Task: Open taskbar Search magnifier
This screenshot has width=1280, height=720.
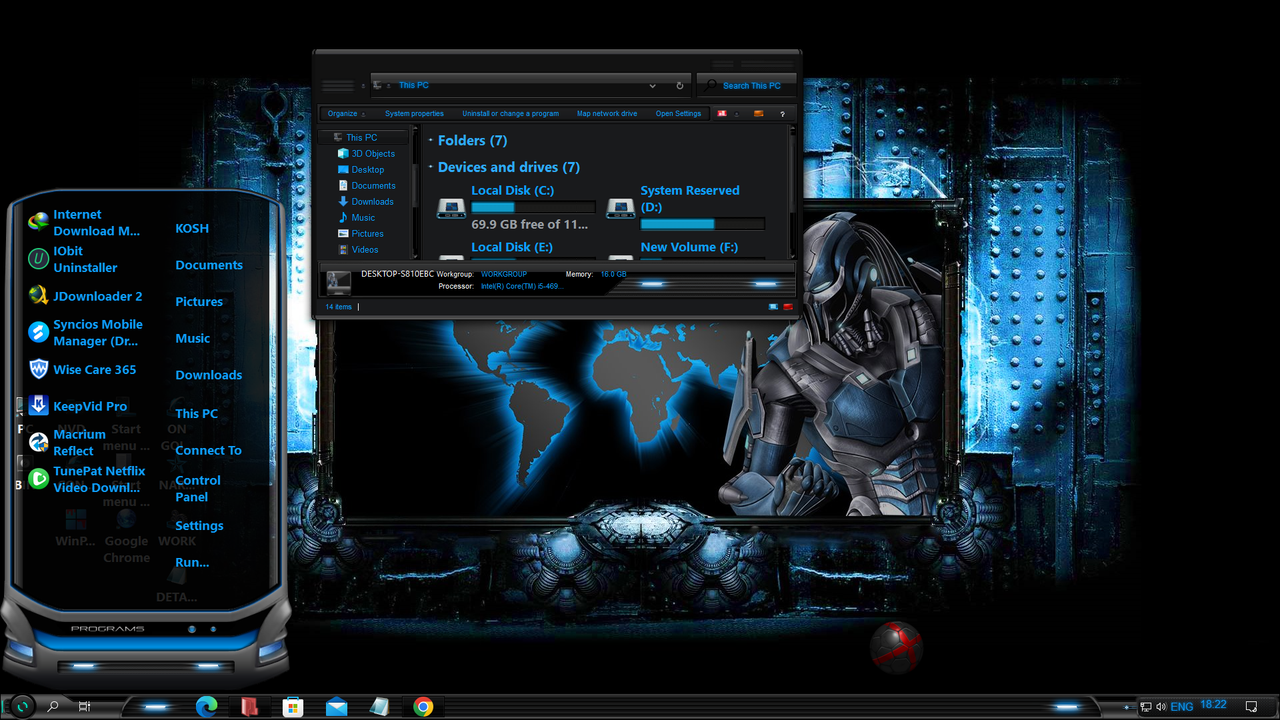Action: (x=53, y=706)
